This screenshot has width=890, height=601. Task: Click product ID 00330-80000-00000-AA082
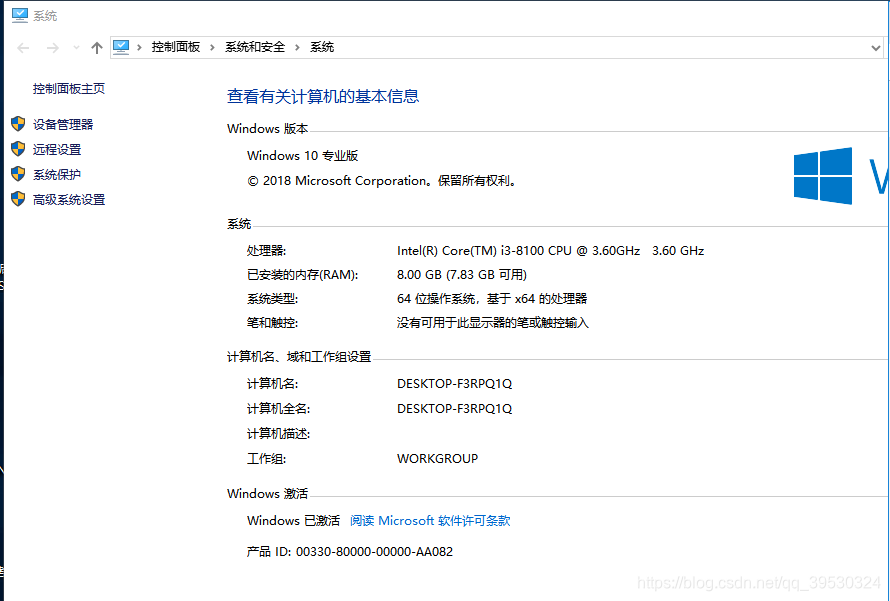350,552
